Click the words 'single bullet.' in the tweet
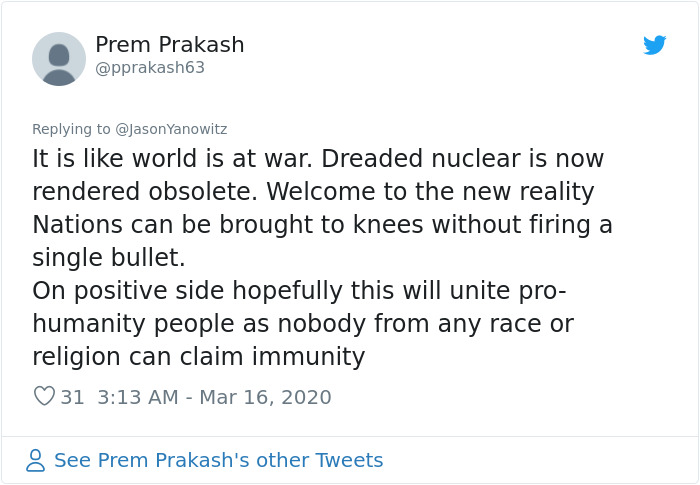This screenshot has height=485, width=700. coord(109,257)
